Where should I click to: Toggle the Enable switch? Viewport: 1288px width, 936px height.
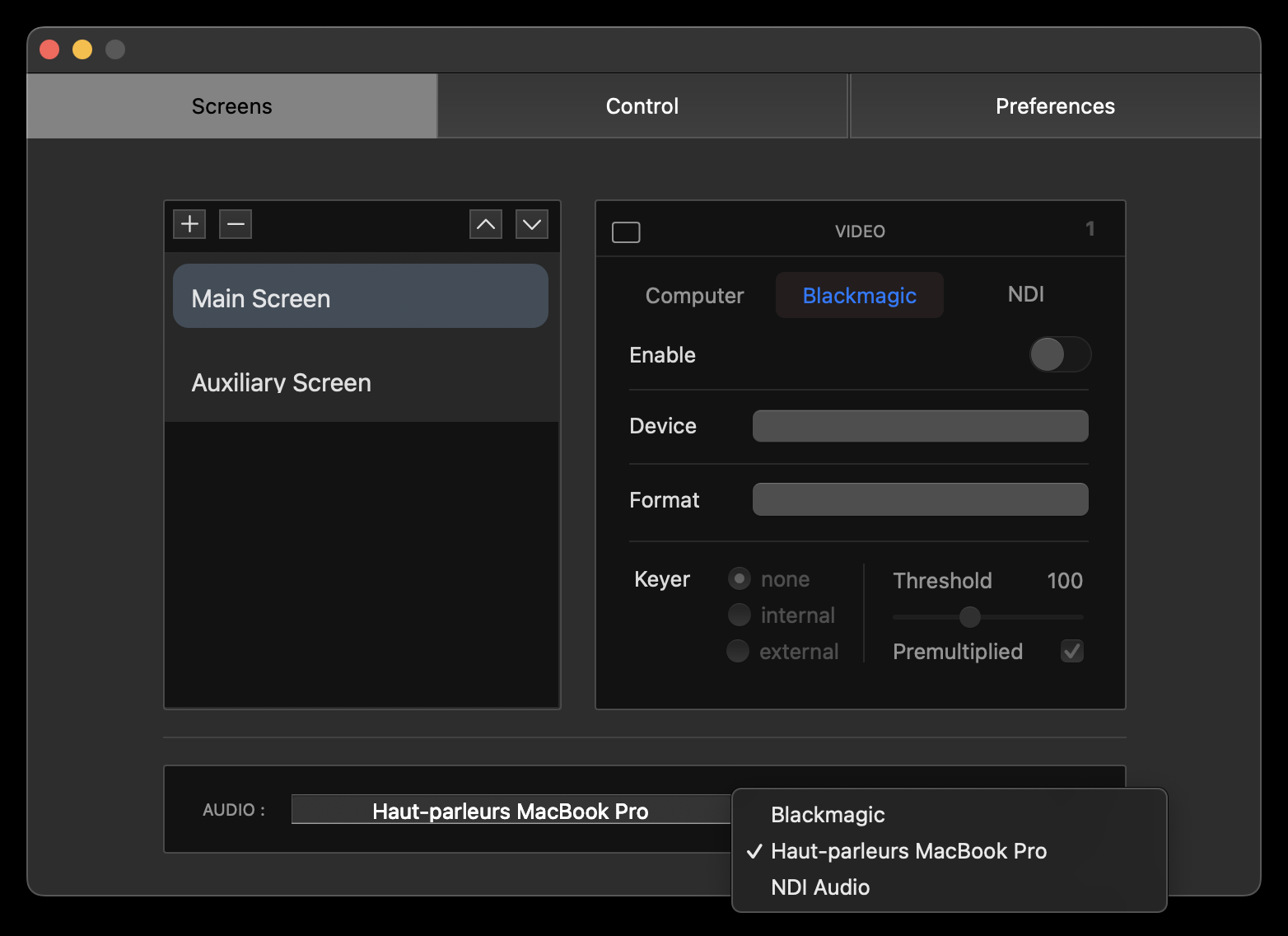1060,355
